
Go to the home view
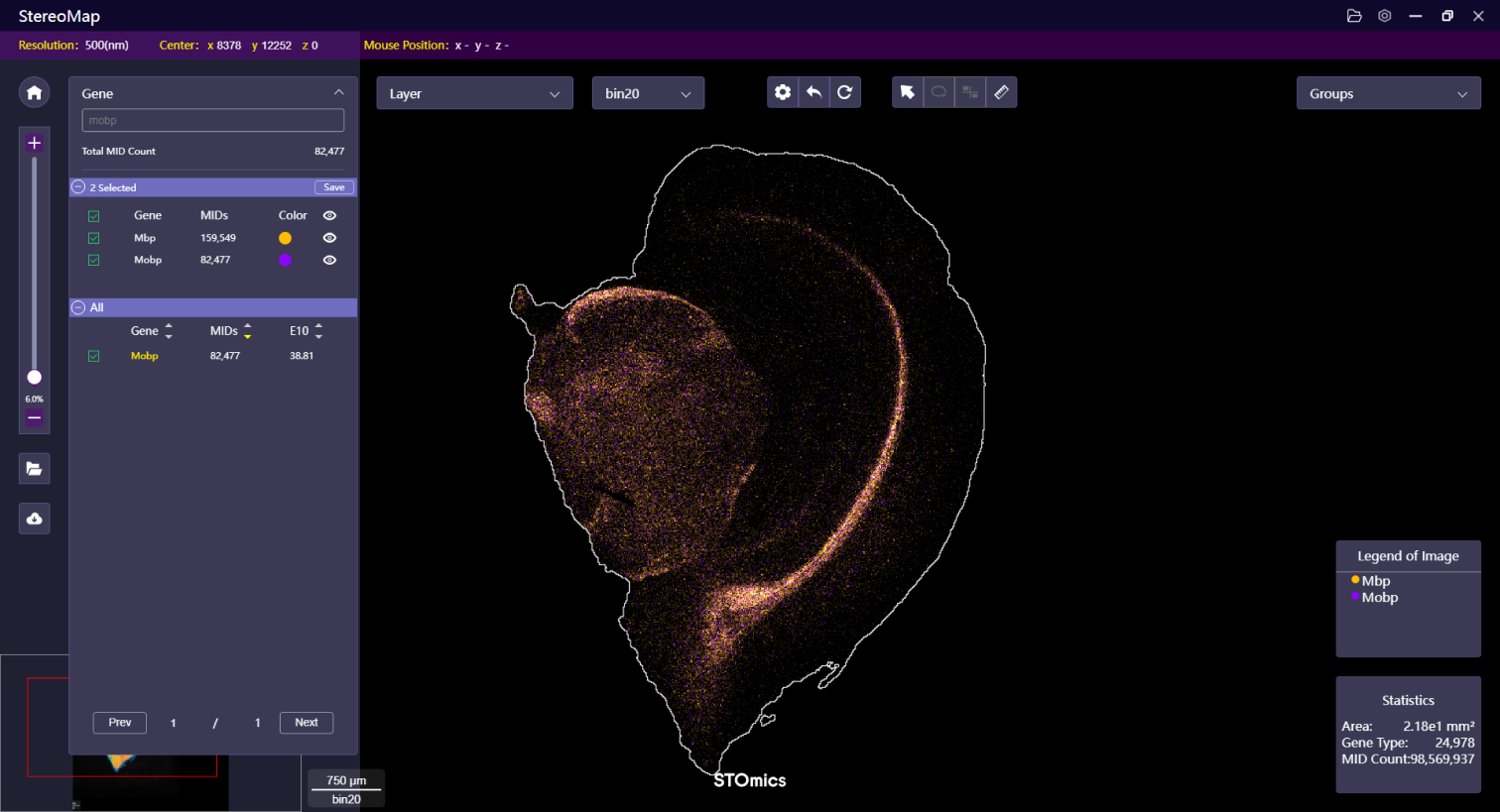[34, 92]
